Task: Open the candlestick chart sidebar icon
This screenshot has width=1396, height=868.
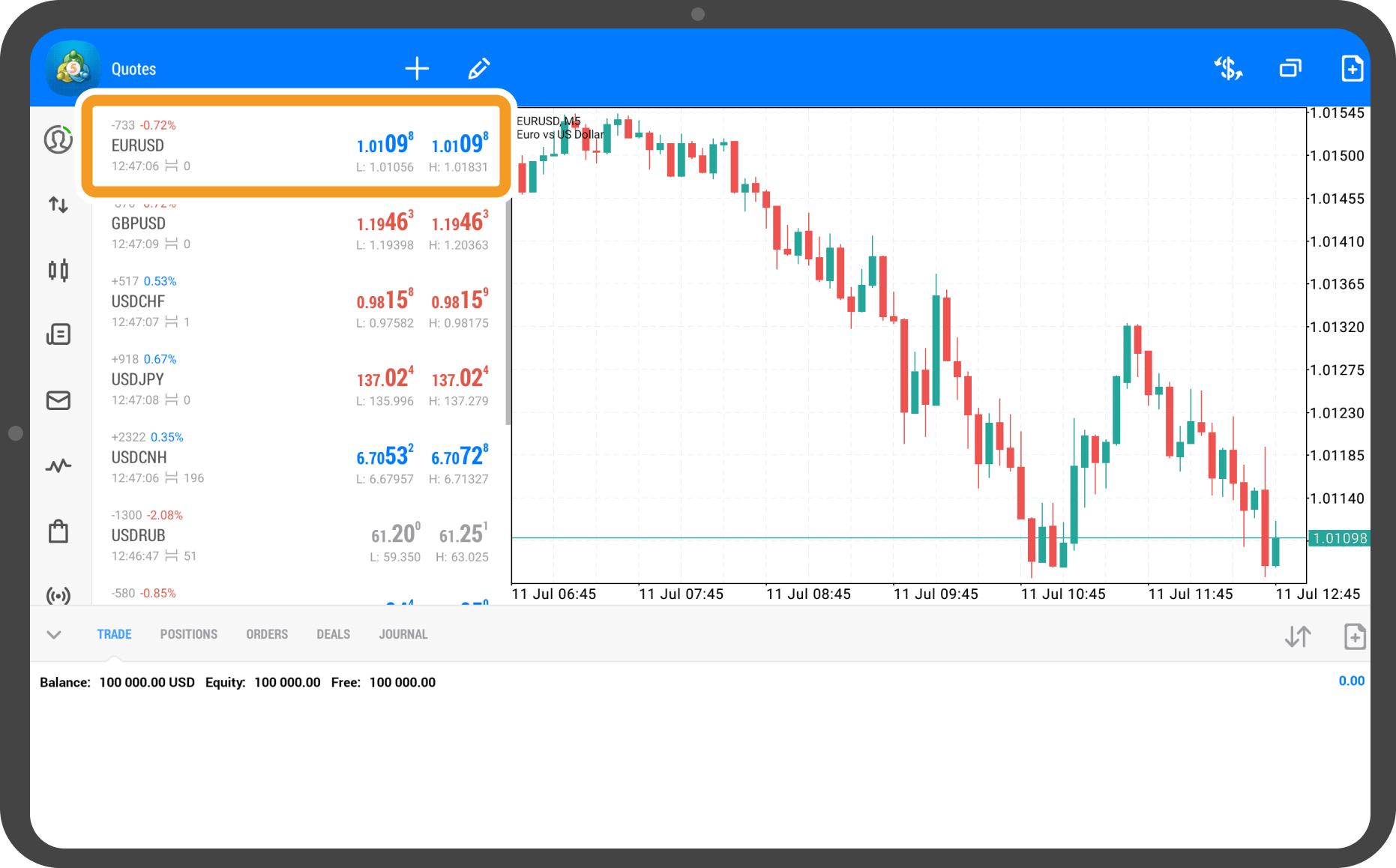Action: pos(58,270)
